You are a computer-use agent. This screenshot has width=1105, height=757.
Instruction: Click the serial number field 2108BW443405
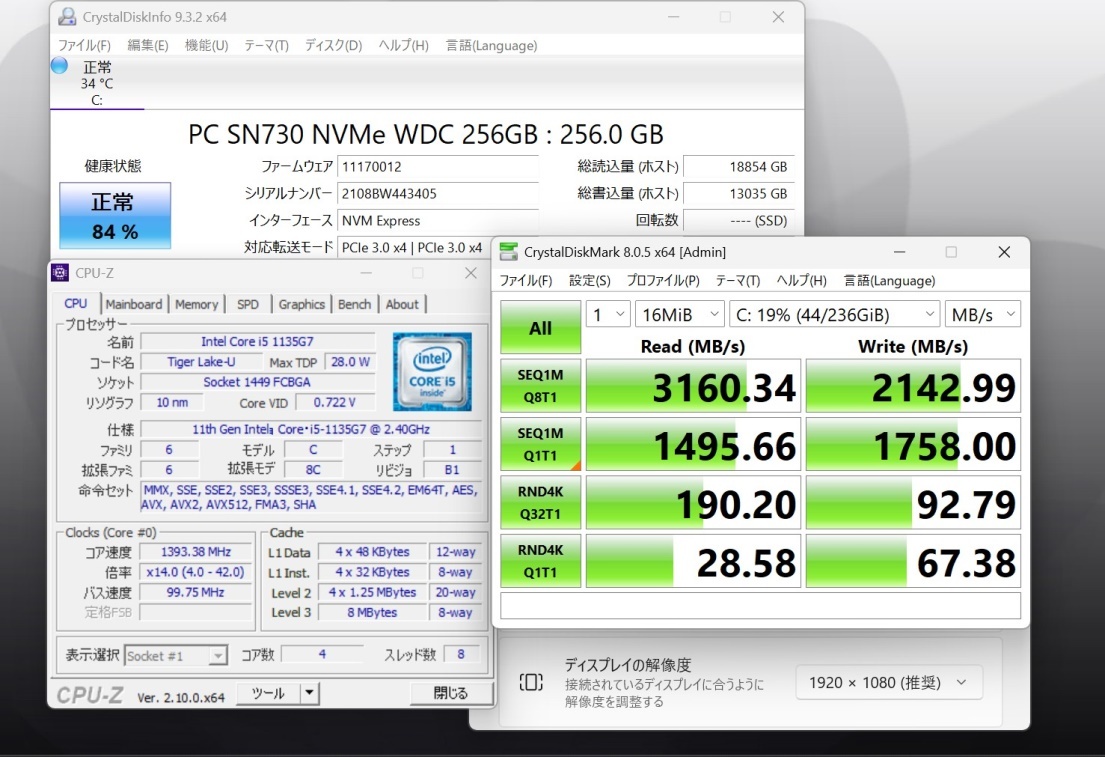[x=438, y=194]
